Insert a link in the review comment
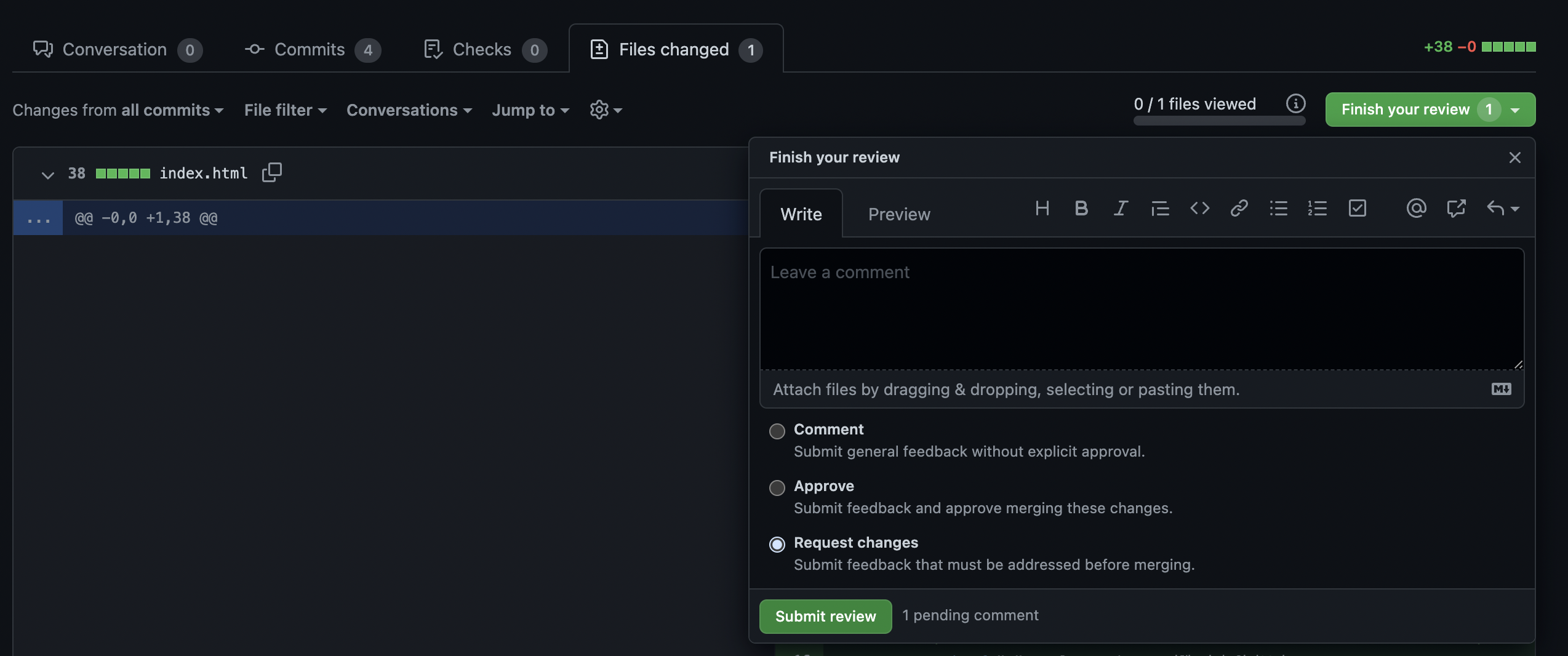The image size is (1568, 656). coord(1239,209)
